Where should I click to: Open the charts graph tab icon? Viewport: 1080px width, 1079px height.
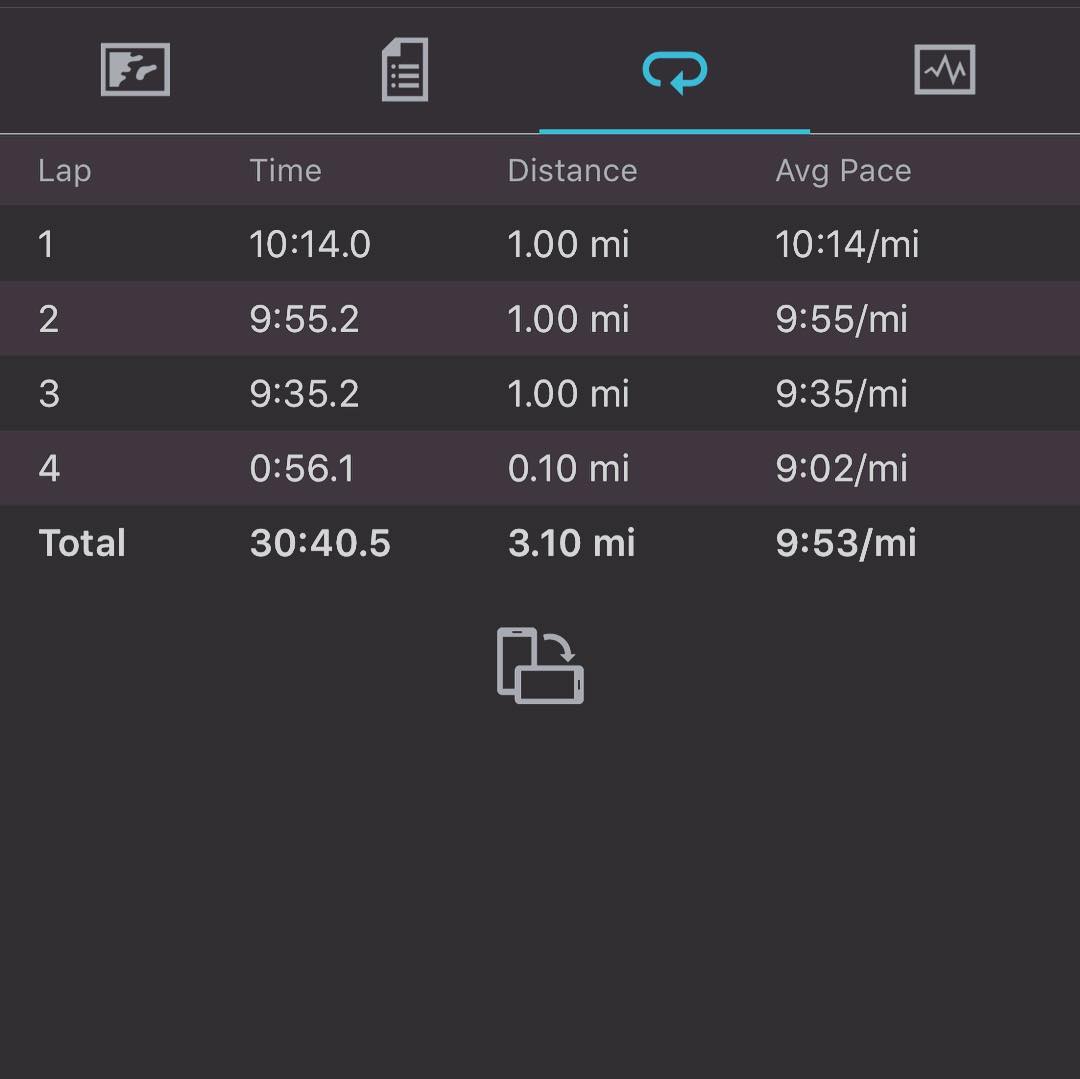(x=944, y=70)
